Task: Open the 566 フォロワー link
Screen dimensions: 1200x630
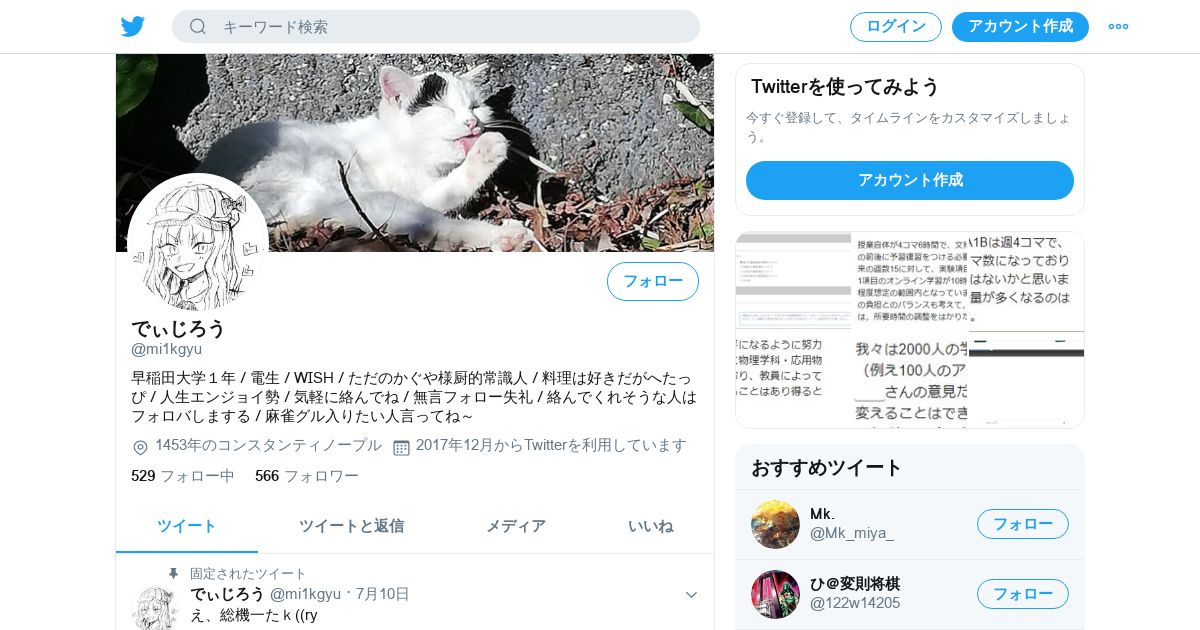Action: (306, 476)
